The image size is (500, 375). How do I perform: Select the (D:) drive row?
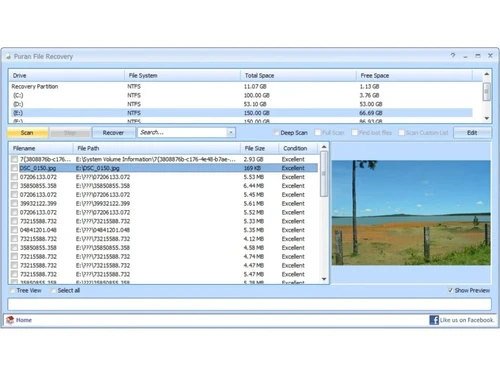(241, 104)
